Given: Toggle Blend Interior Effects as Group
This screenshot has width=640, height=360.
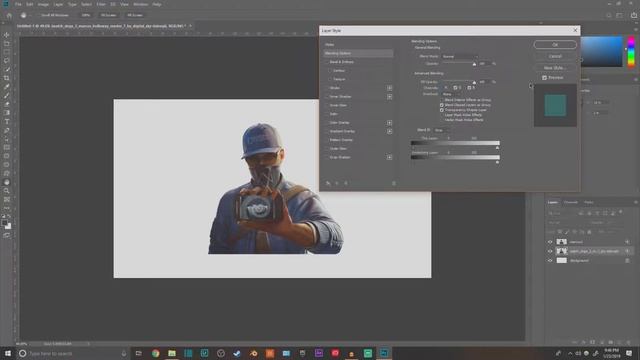Looking at the screenshot, I should 442,100.
